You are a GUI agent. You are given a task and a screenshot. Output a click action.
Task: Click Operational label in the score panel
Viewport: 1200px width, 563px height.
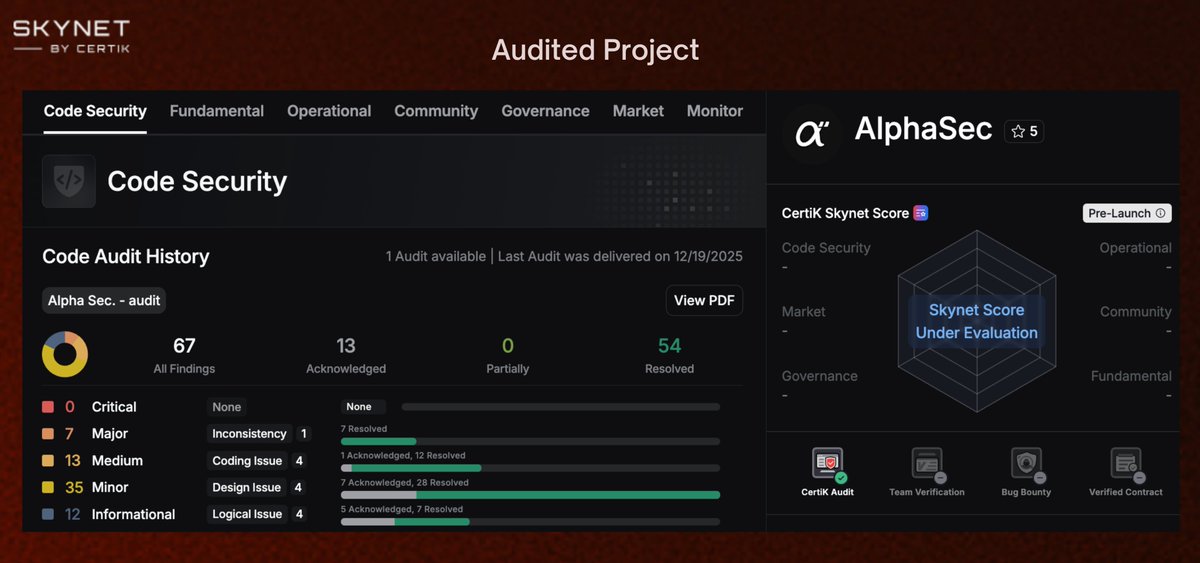(1135, 248)
